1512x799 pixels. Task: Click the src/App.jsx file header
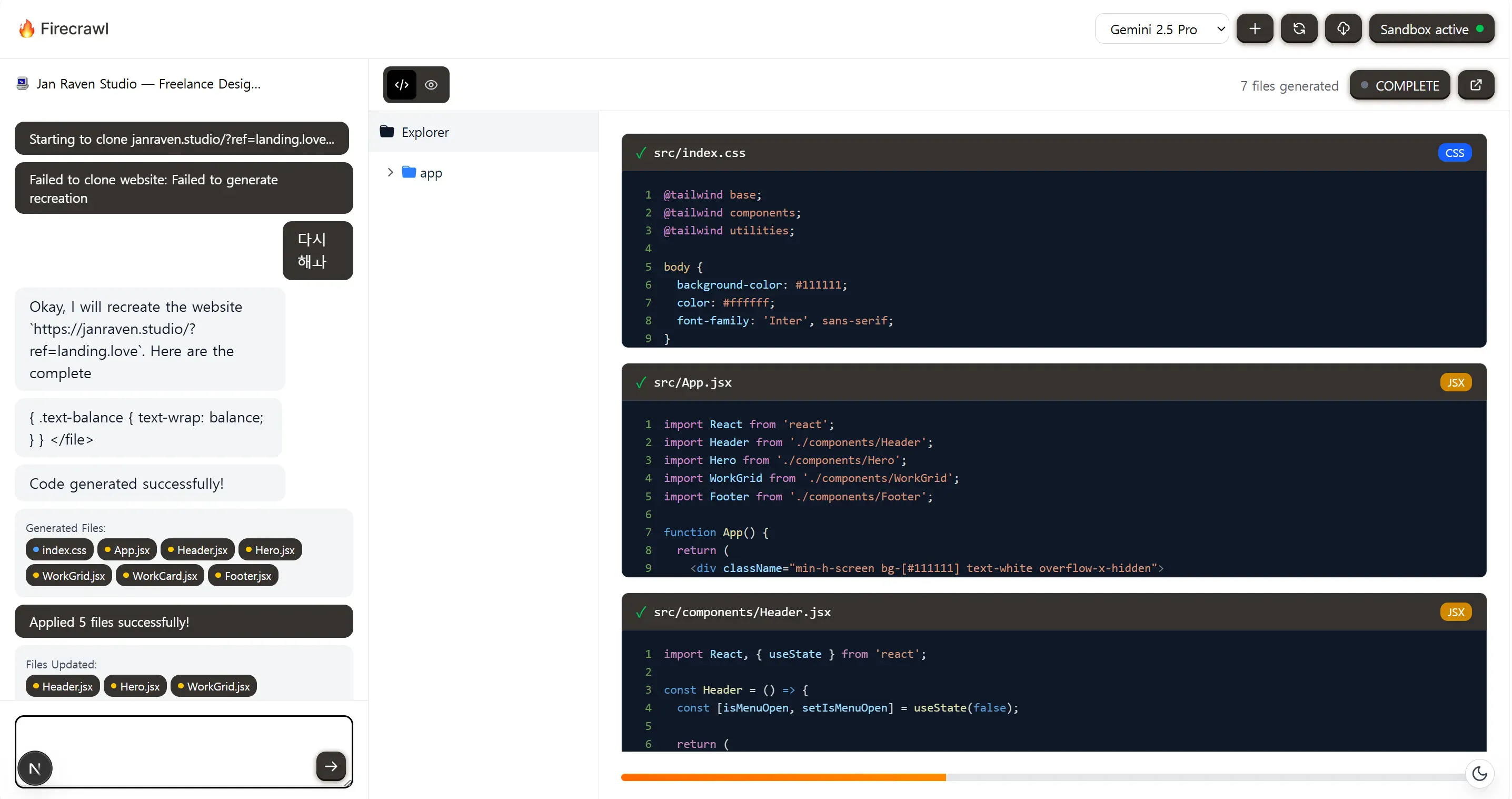[1053, 382]
